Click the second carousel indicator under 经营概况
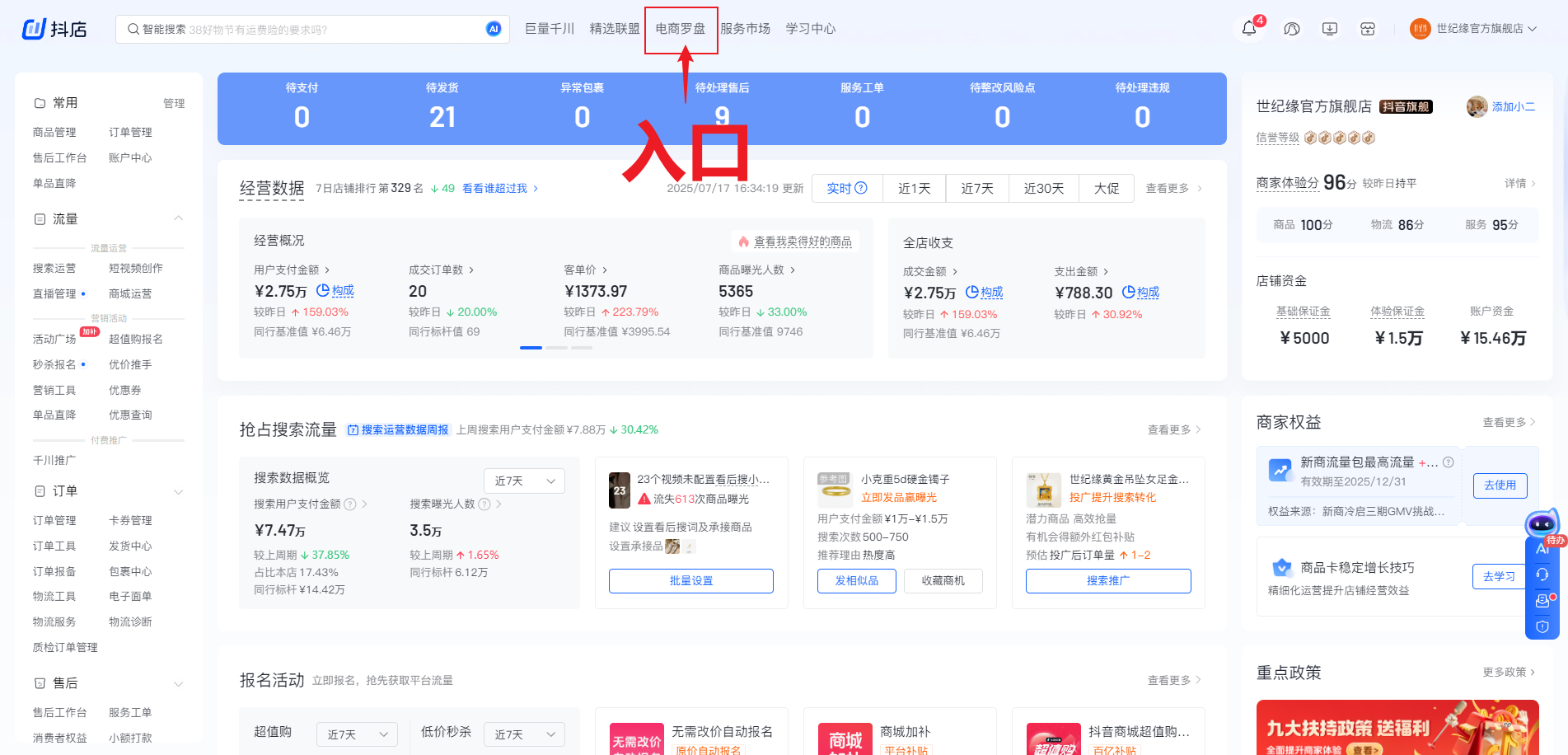1568x755 pixels. [556, 348]
